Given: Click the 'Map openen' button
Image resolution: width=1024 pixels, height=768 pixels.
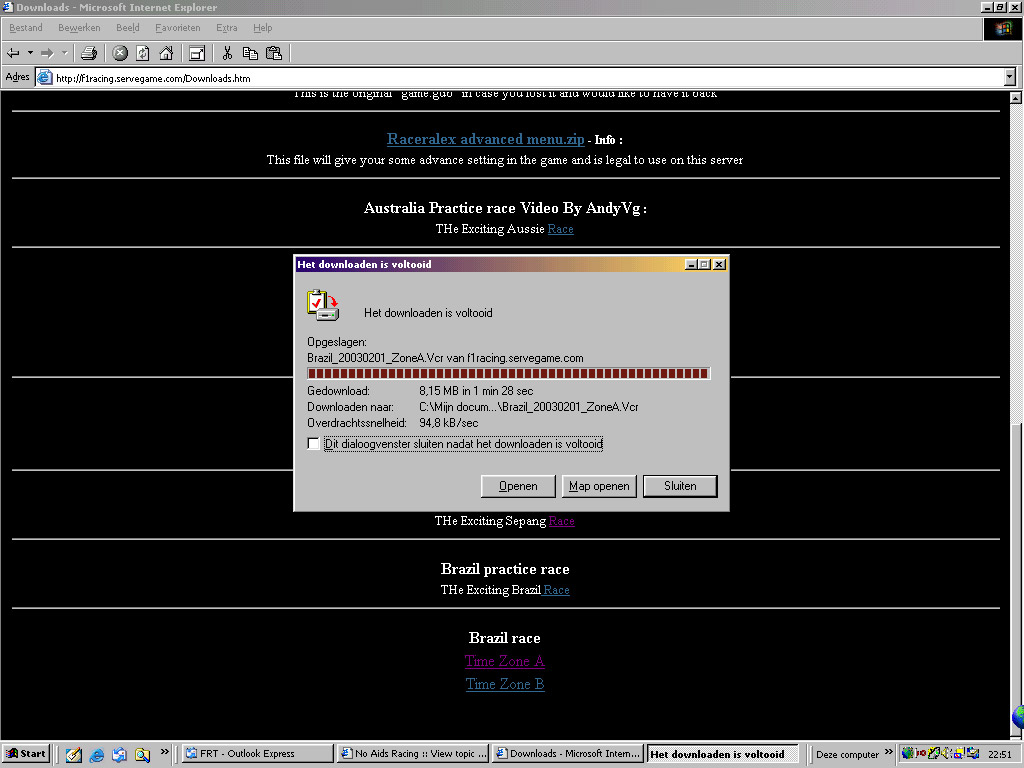Looking at the screenshot, I should point(599,486).
